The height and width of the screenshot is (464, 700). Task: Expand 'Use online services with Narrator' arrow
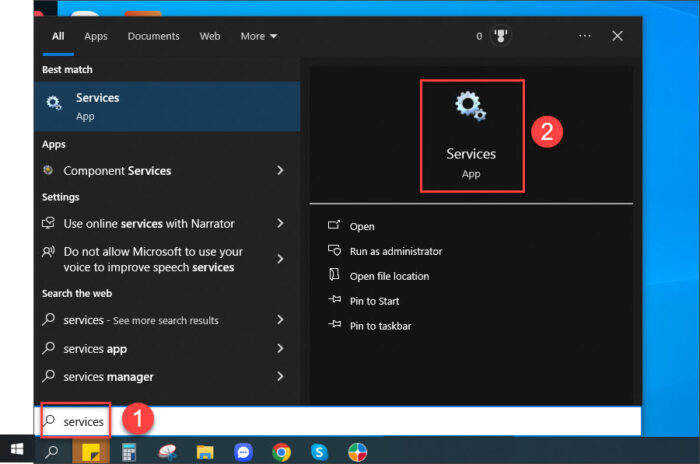point(280,223)
